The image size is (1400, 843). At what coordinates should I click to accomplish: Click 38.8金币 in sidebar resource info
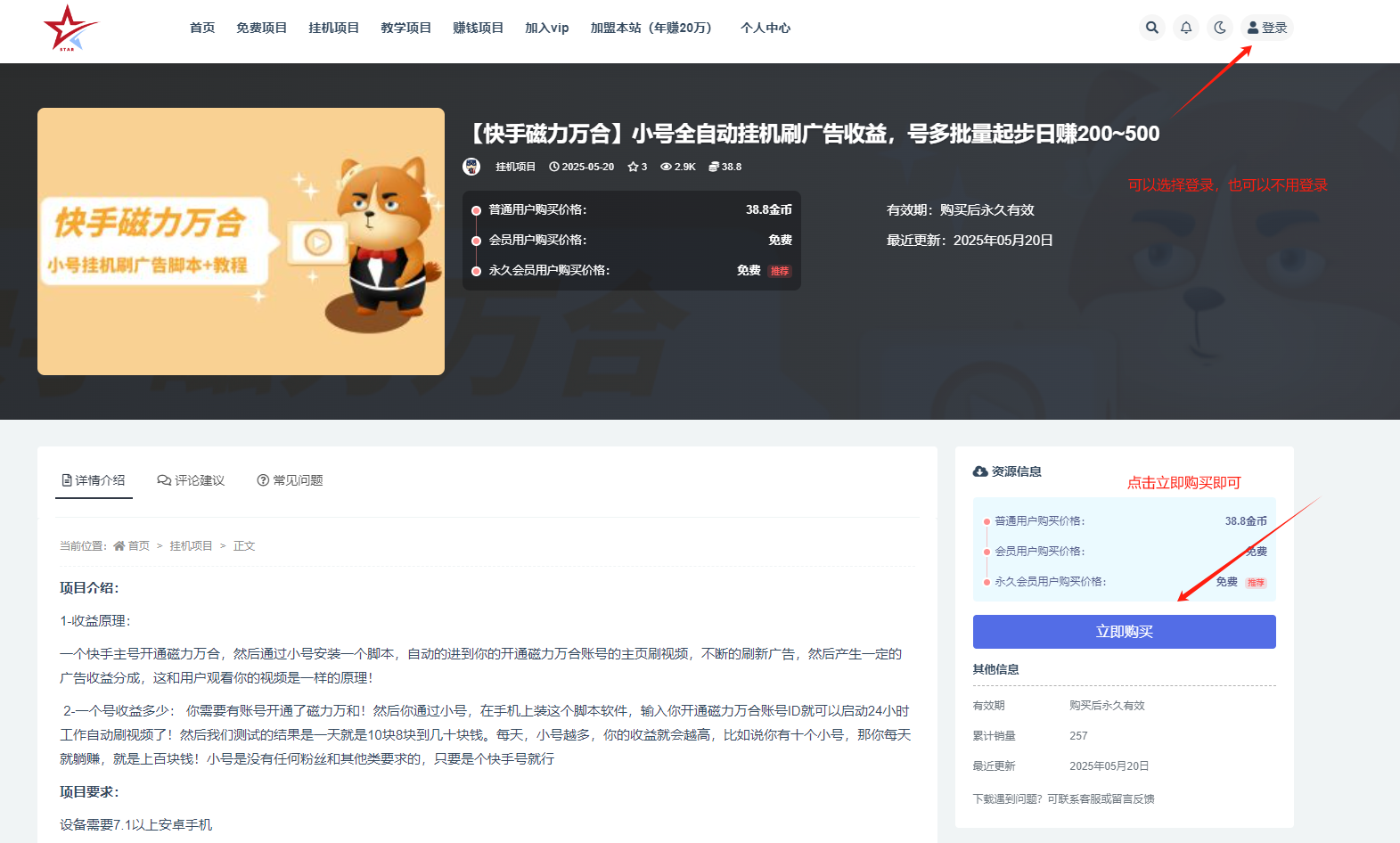tap(1246, 520)
